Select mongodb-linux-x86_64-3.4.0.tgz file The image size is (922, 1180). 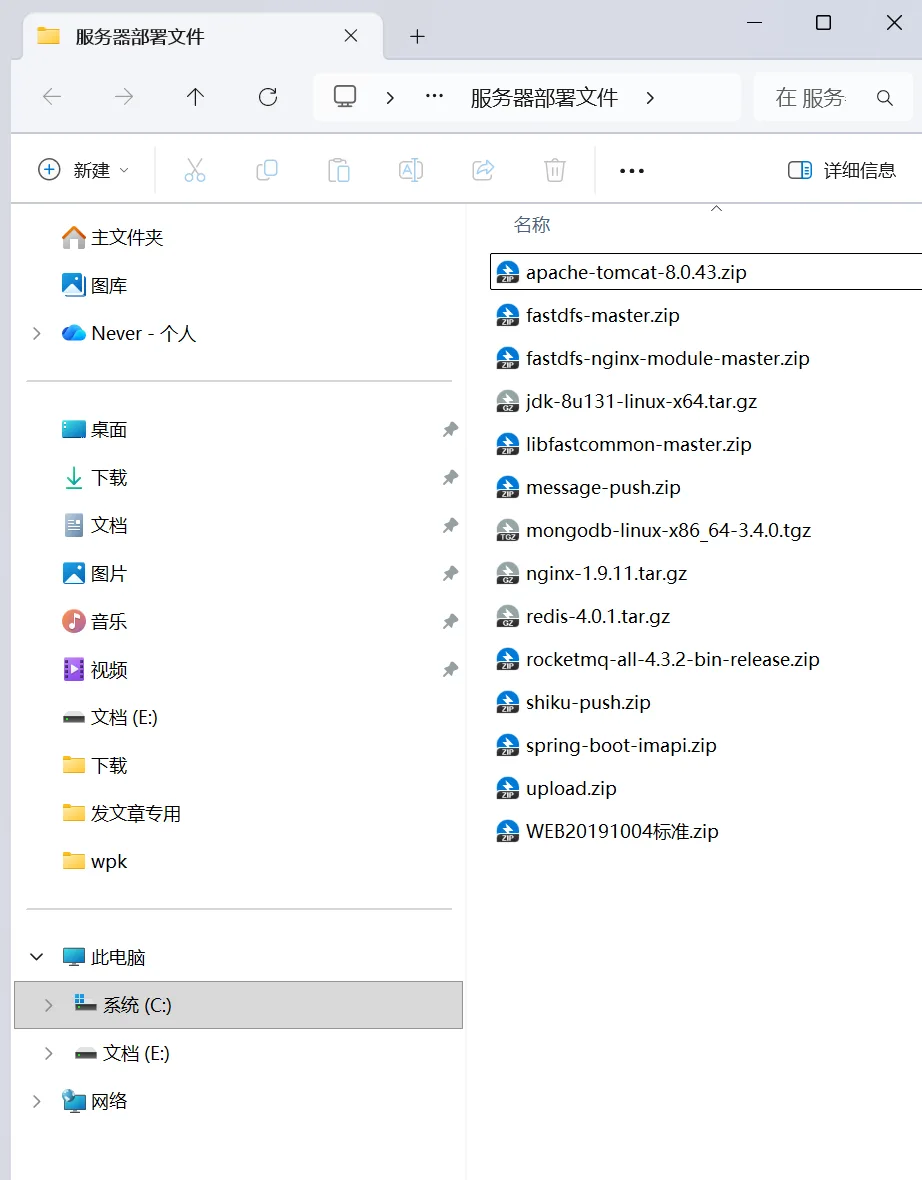653,531
